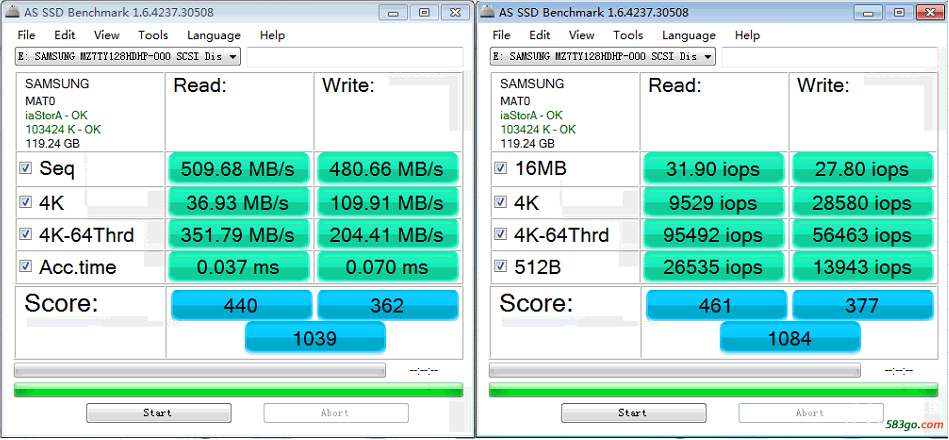Click gray progress bar in left window
949x440 pixels.
pos(200,370)
